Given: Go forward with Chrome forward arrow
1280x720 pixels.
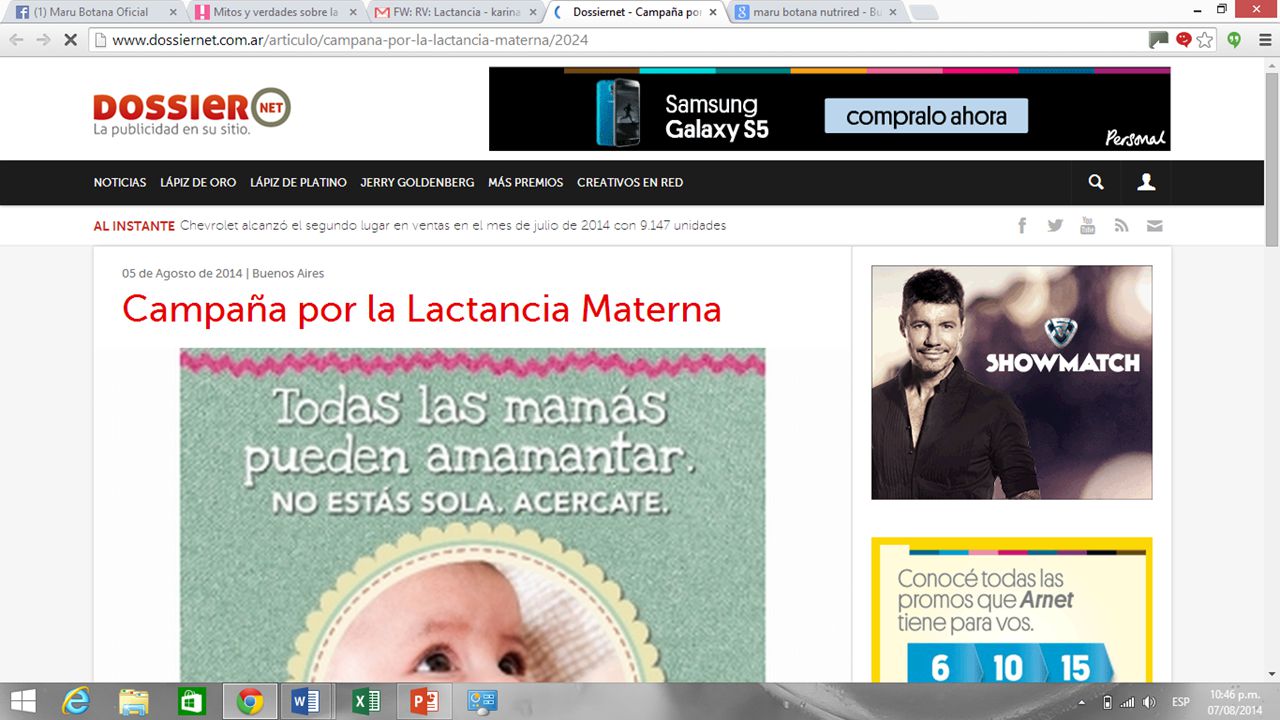Looking at the screenshot, I should click(43, 40).
